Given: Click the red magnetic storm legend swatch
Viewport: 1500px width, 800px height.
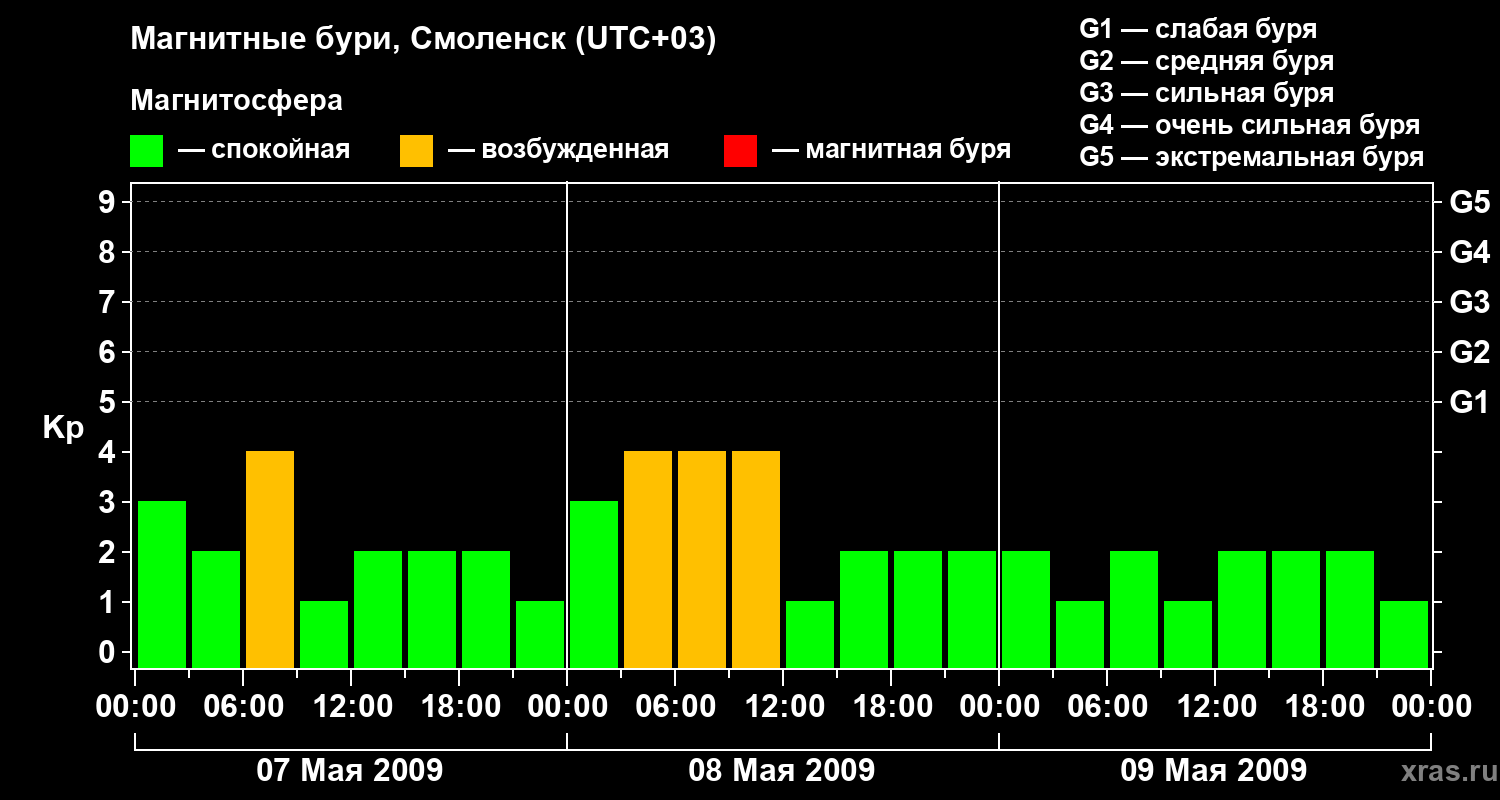Looking at the screenshot, I should coord(740,151).
